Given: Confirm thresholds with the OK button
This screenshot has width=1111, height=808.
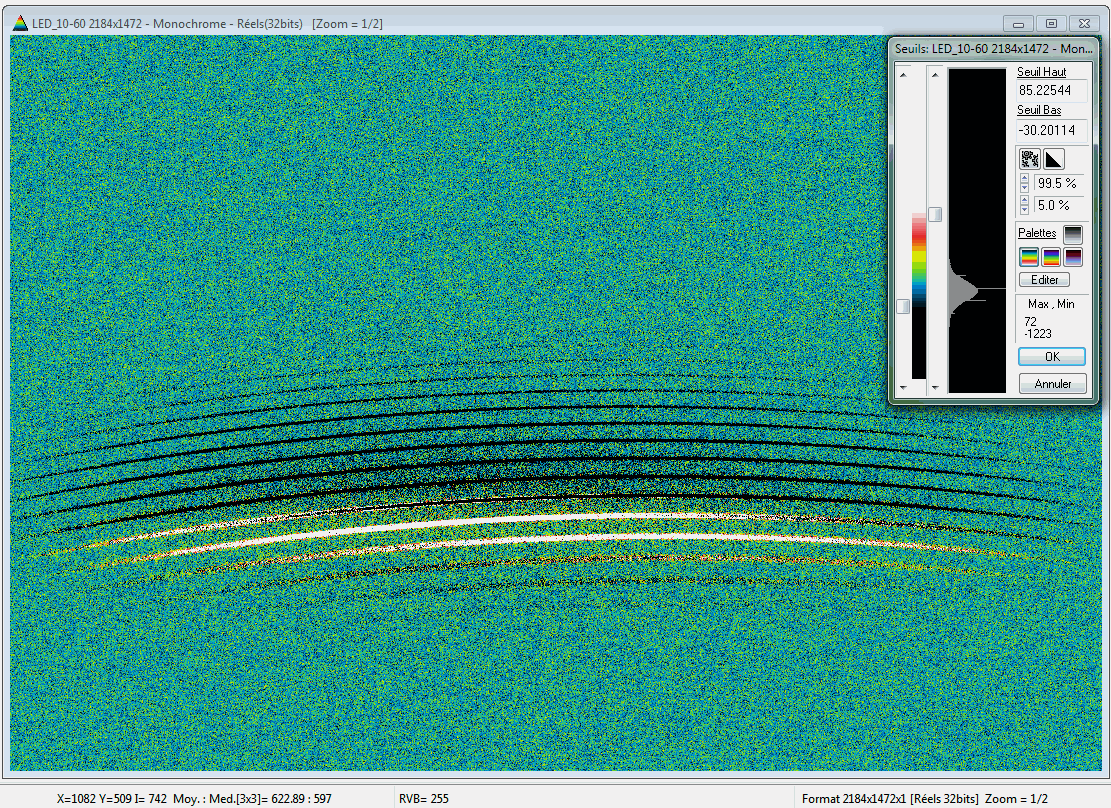Looking at the screenshot, I should tap(1052, 357).
